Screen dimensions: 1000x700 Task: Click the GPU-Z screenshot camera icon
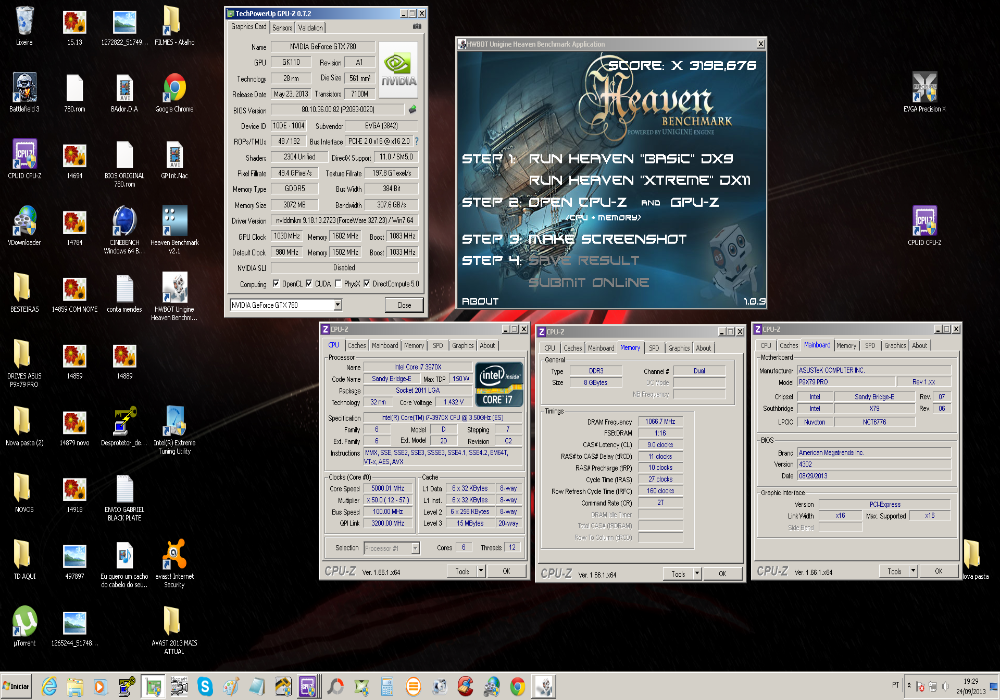pyautogui.click(x=417, y=26)
